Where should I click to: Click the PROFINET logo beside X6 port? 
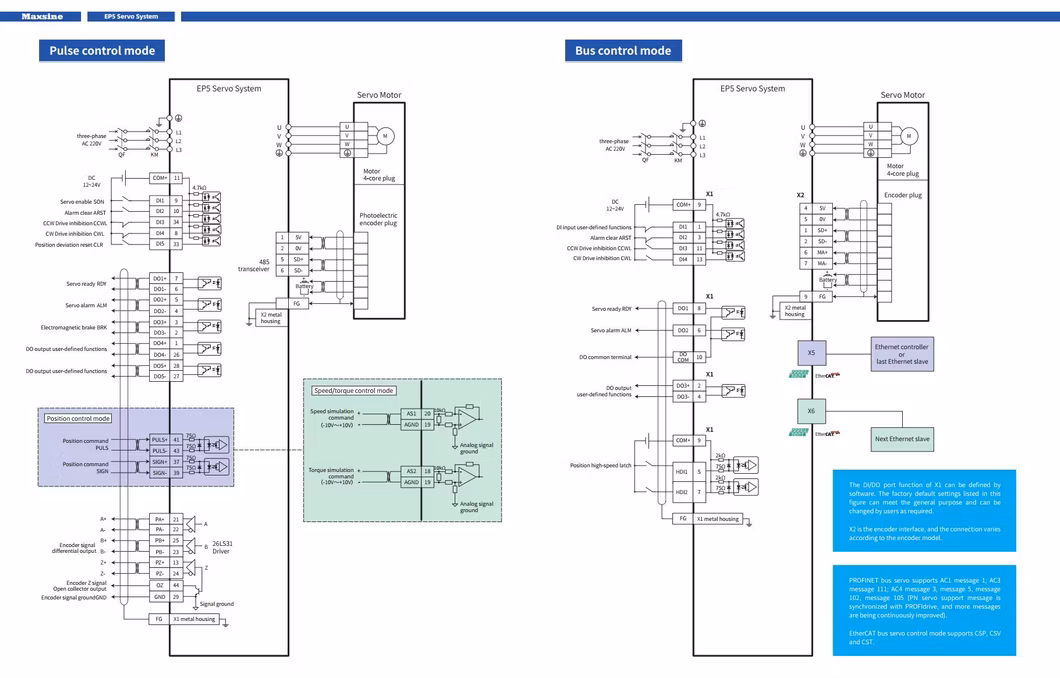798,432
